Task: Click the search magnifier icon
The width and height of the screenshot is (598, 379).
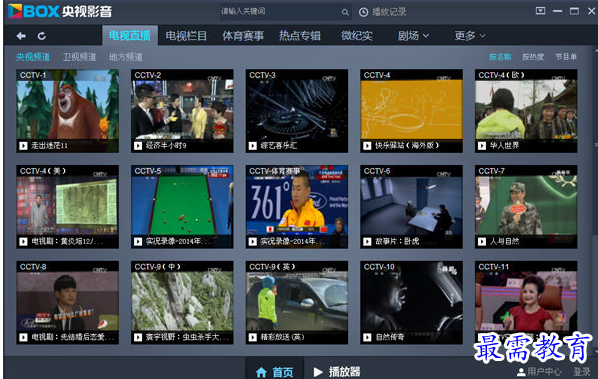Action: click(x=345, y=12)
